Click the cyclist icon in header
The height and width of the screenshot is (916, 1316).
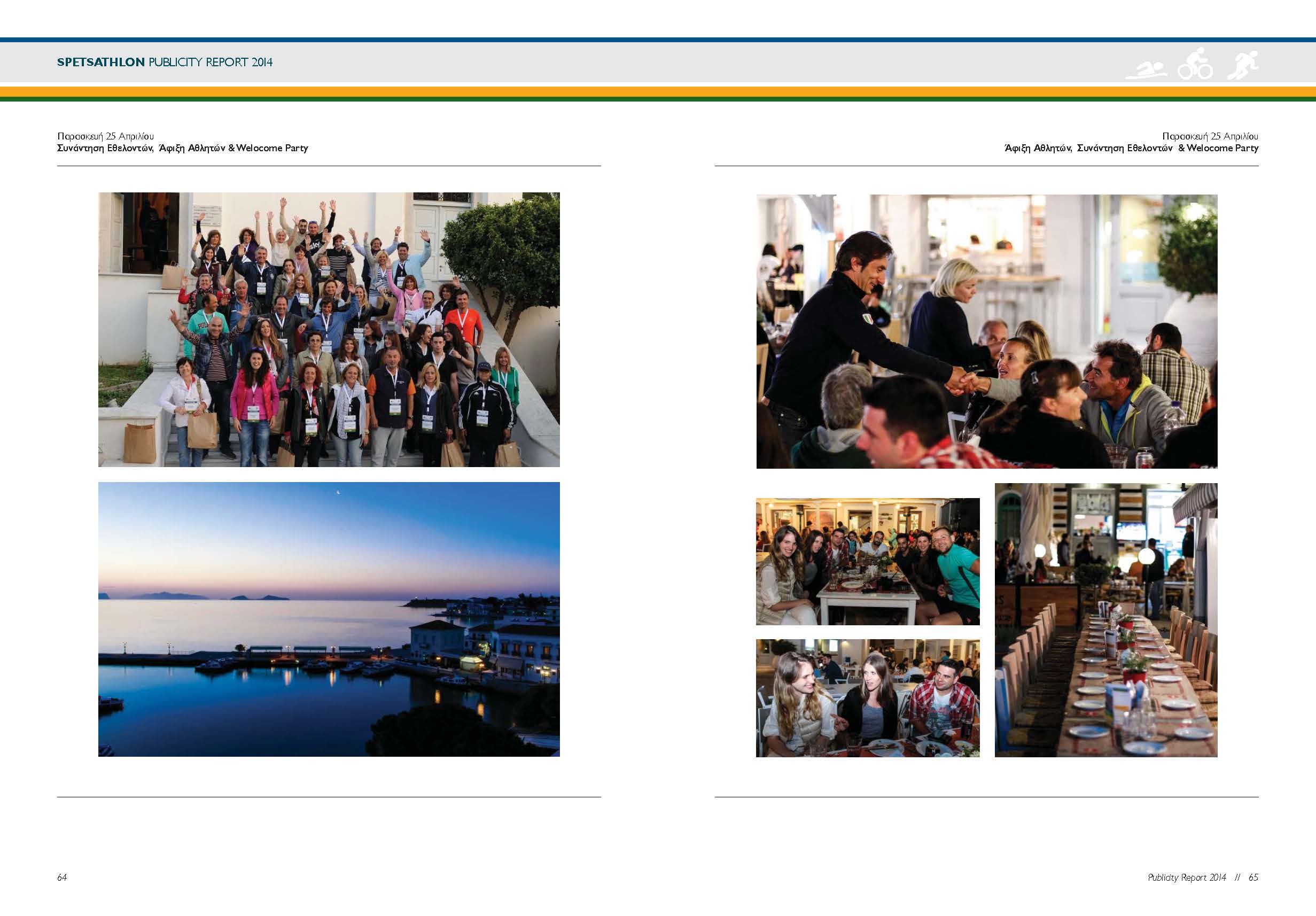pos(1195,65)
